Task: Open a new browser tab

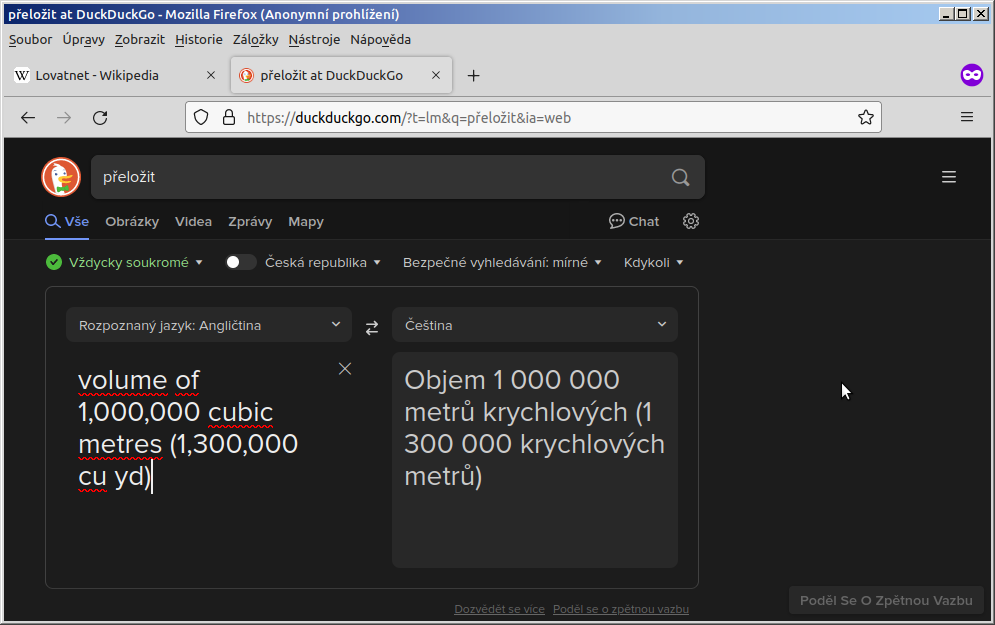Action: pos(474,75)
